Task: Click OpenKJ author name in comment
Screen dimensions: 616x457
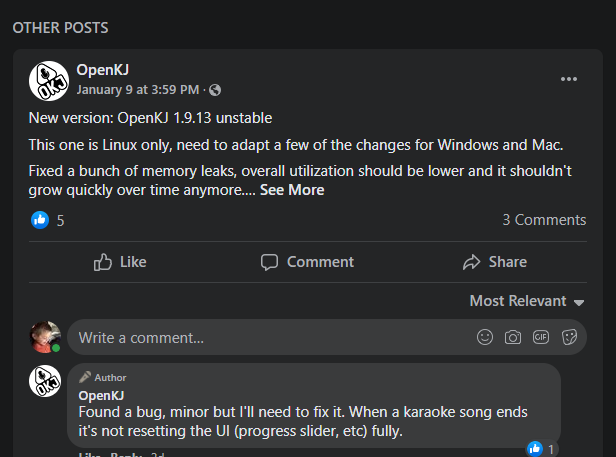Action: (102, 395)
